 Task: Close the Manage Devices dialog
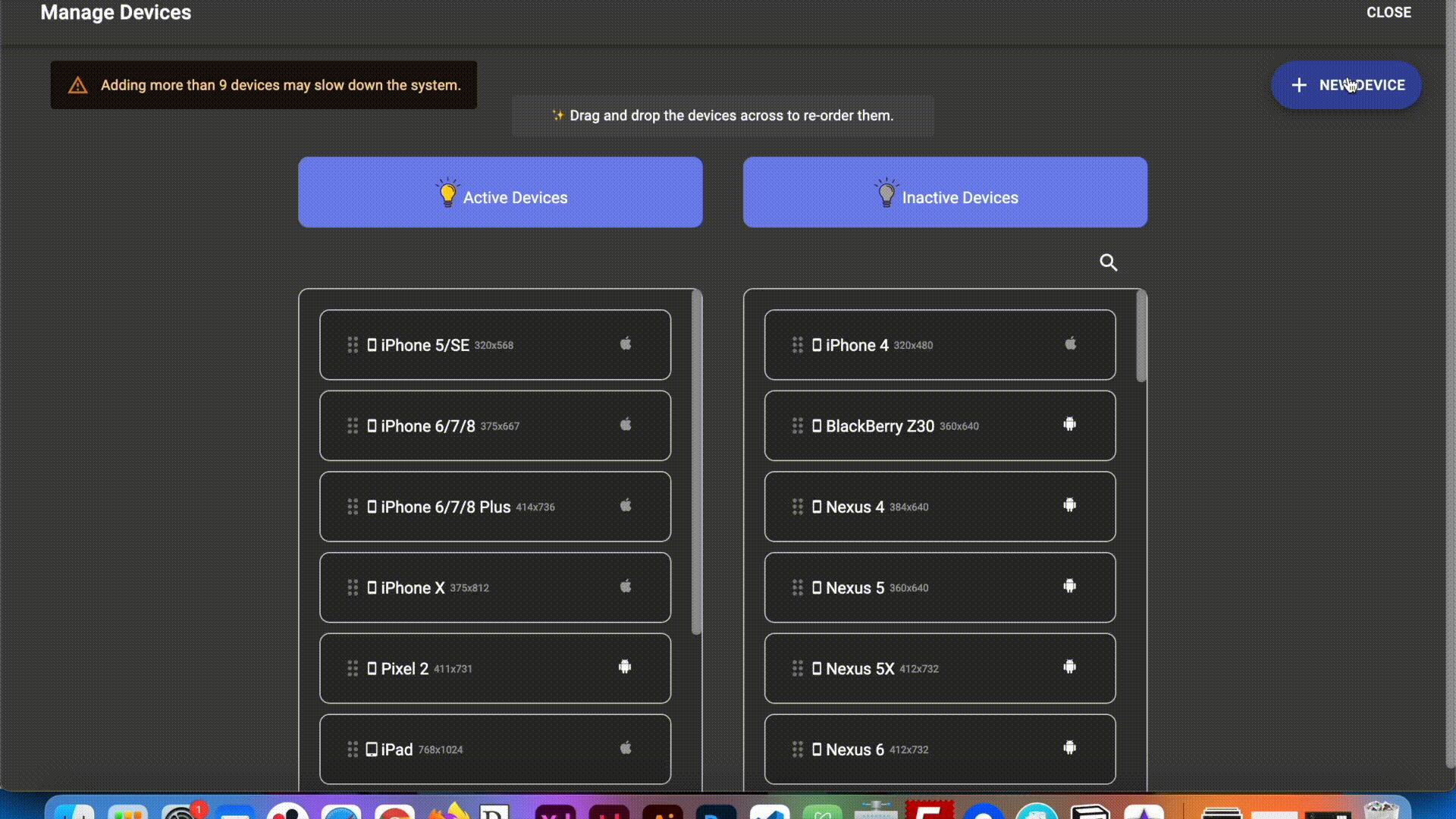(x=1389, y=13)
